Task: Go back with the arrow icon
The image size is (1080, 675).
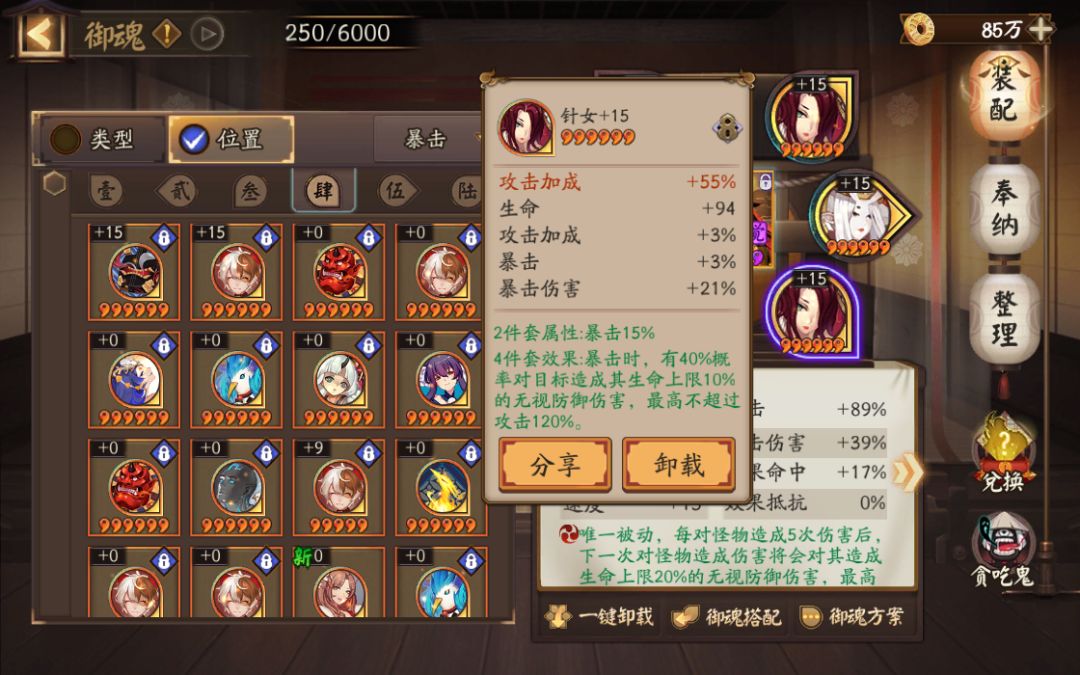Action: point(40,34)
